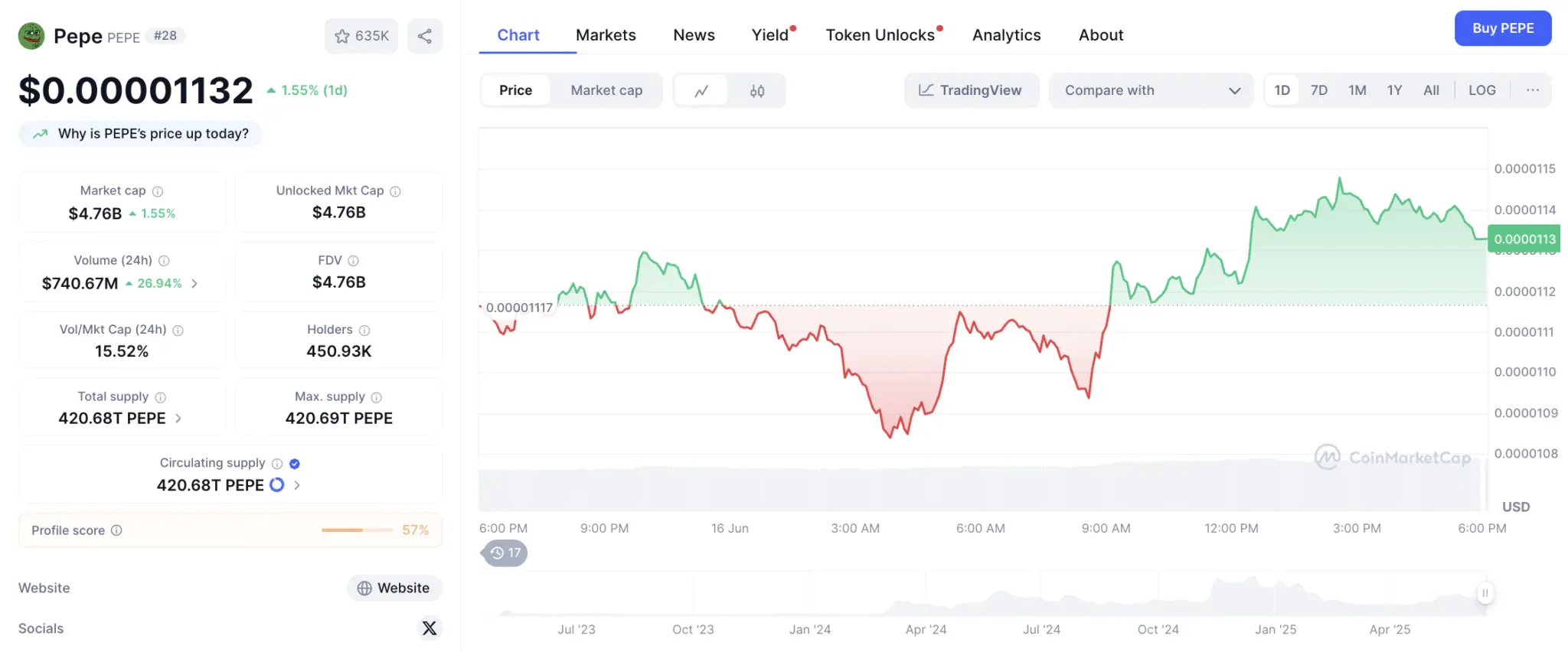Enable LOG scale on chart

1481,90
